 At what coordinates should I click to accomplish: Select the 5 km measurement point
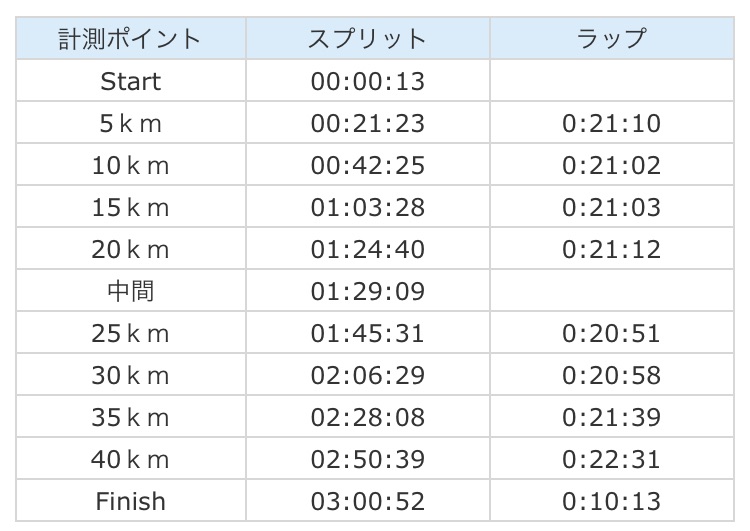point(130,123)
